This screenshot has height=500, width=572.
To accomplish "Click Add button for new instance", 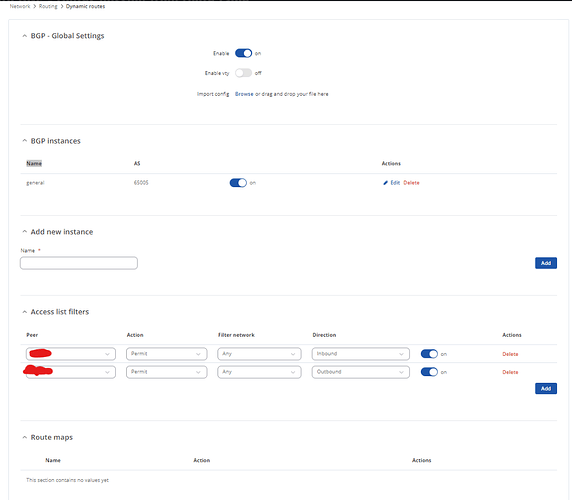I will tap(546, 263).
